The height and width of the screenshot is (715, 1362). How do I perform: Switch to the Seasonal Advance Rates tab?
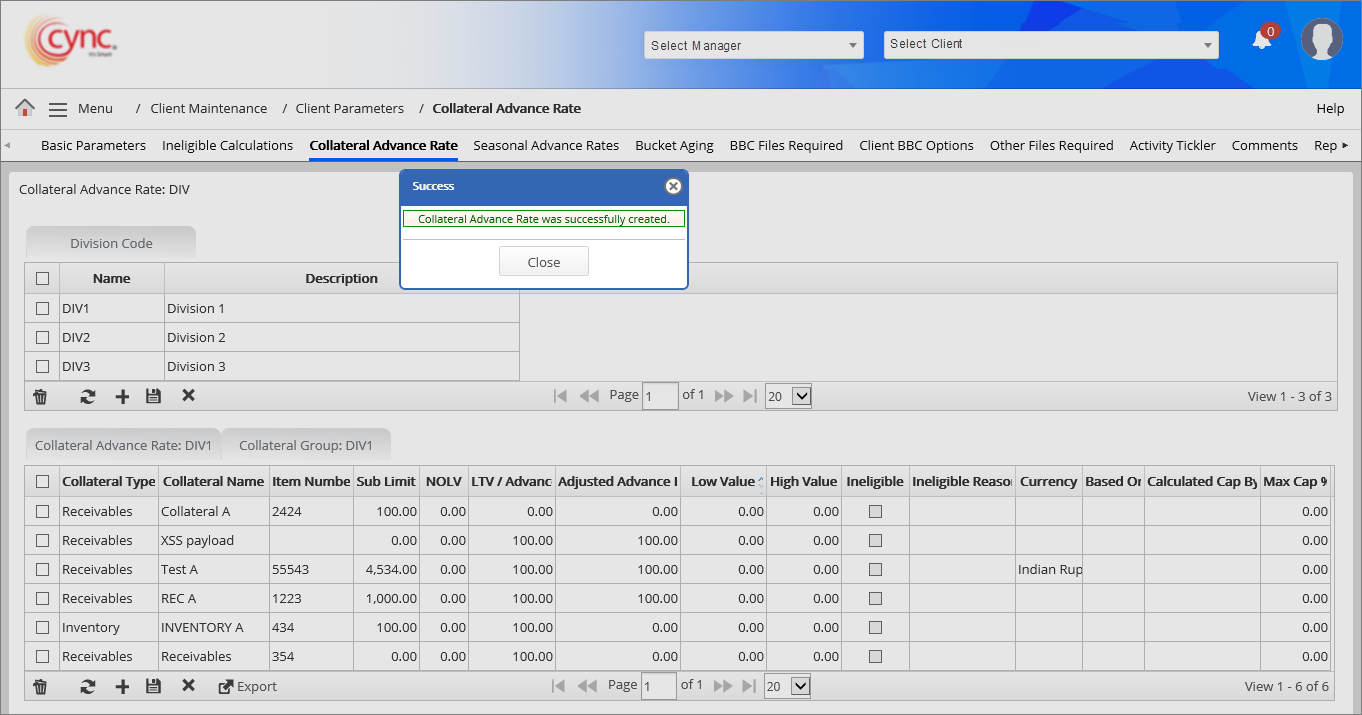coord(546,145)
